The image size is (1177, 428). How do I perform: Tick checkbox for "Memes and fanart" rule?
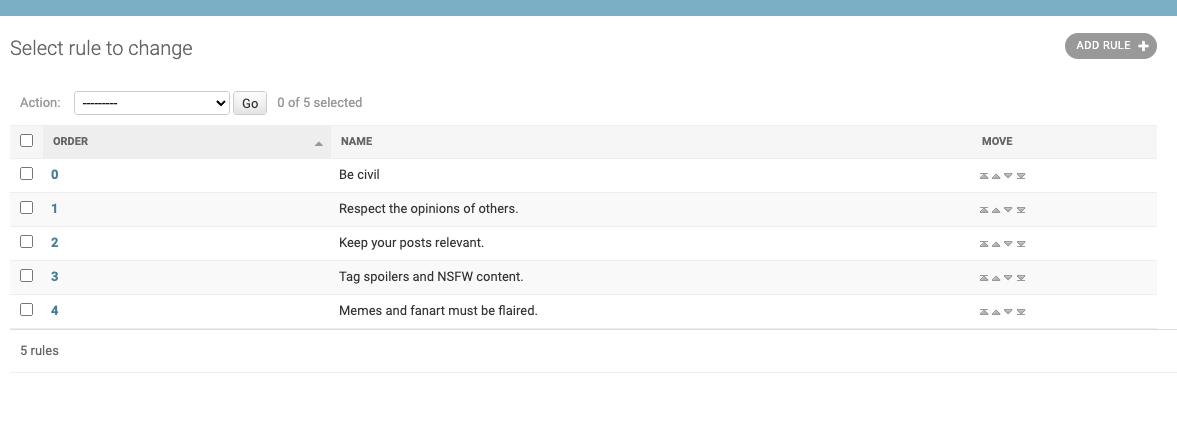point(26,309)
